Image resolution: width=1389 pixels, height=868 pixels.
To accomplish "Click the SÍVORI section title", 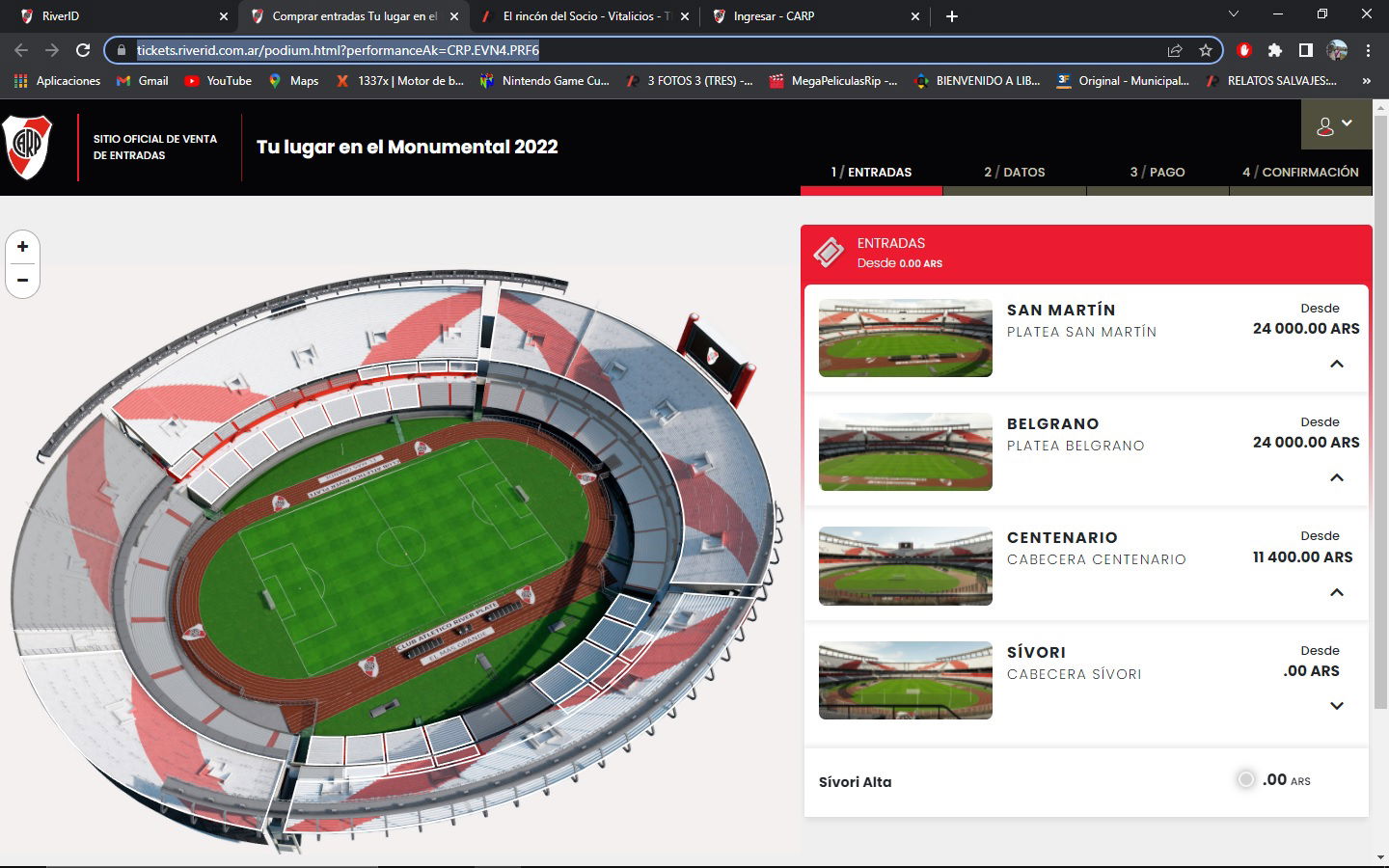I will click(x=1036, y=652).
